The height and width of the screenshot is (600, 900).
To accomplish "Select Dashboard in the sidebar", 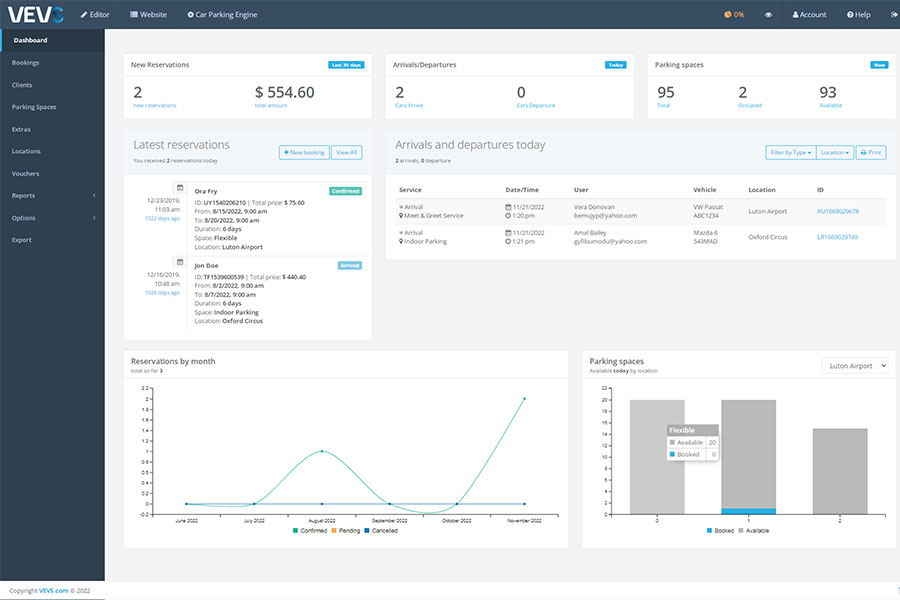I will (x=52, y=40).
